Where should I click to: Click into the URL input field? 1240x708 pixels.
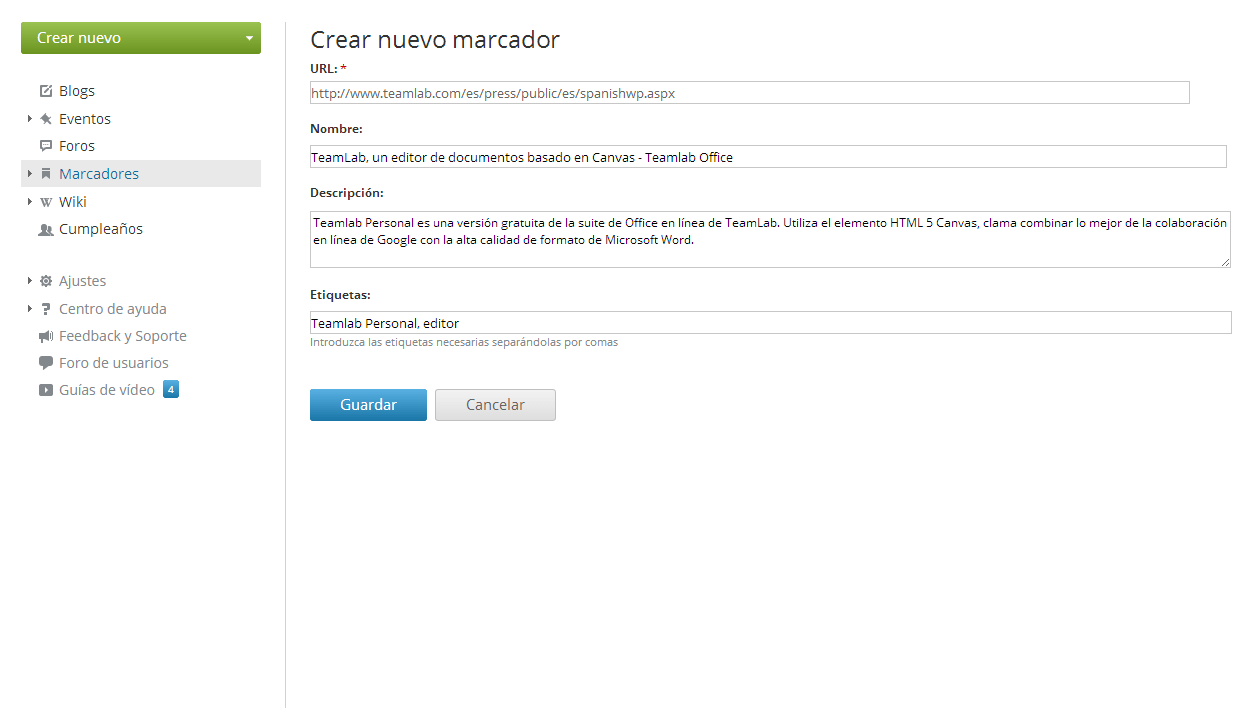(750, 93)
